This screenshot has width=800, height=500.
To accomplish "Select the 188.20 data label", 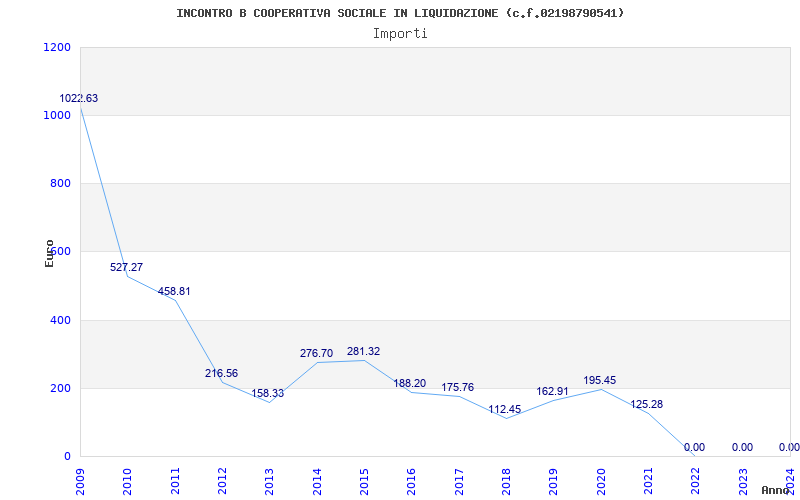I will (410, 384).
